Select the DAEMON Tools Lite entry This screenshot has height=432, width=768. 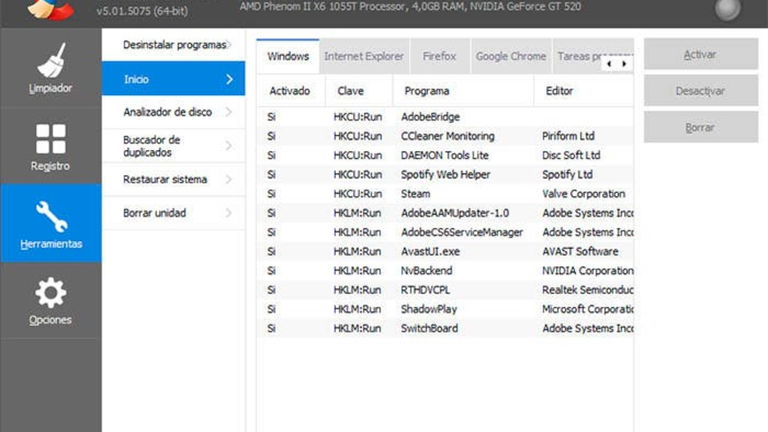click(445, 155)
